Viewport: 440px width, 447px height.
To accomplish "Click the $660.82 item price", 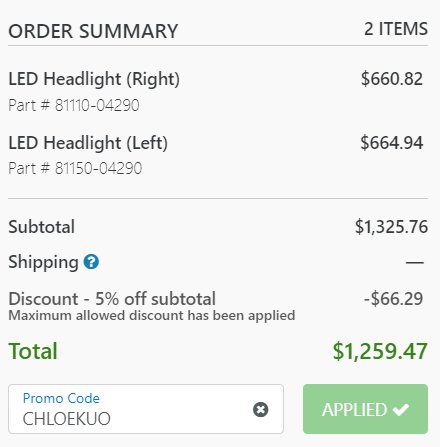I will pyautogui.click(x=392, y=79).
